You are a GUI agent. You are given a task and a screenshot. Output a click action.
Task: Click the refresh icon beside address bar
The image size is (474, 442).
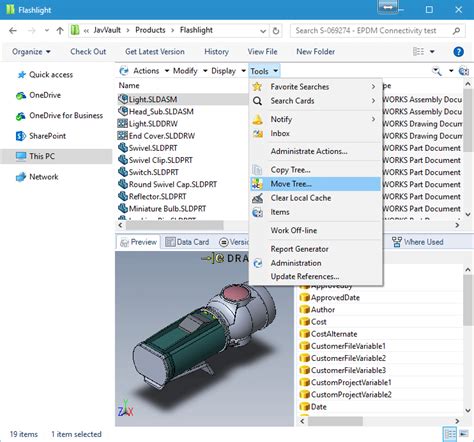point(276,31)
